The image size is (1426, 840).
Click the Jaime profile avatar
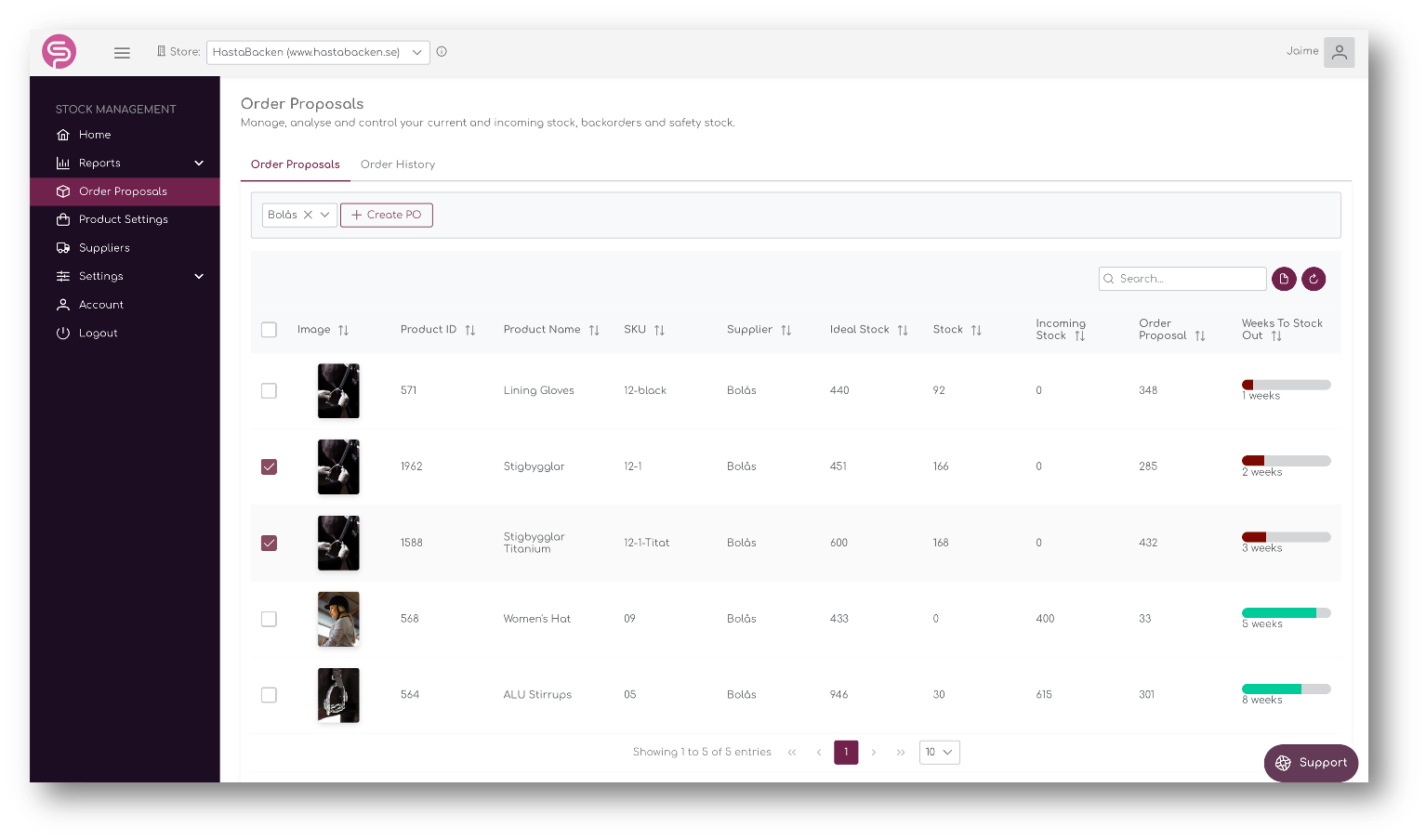tap(1339, 52)
